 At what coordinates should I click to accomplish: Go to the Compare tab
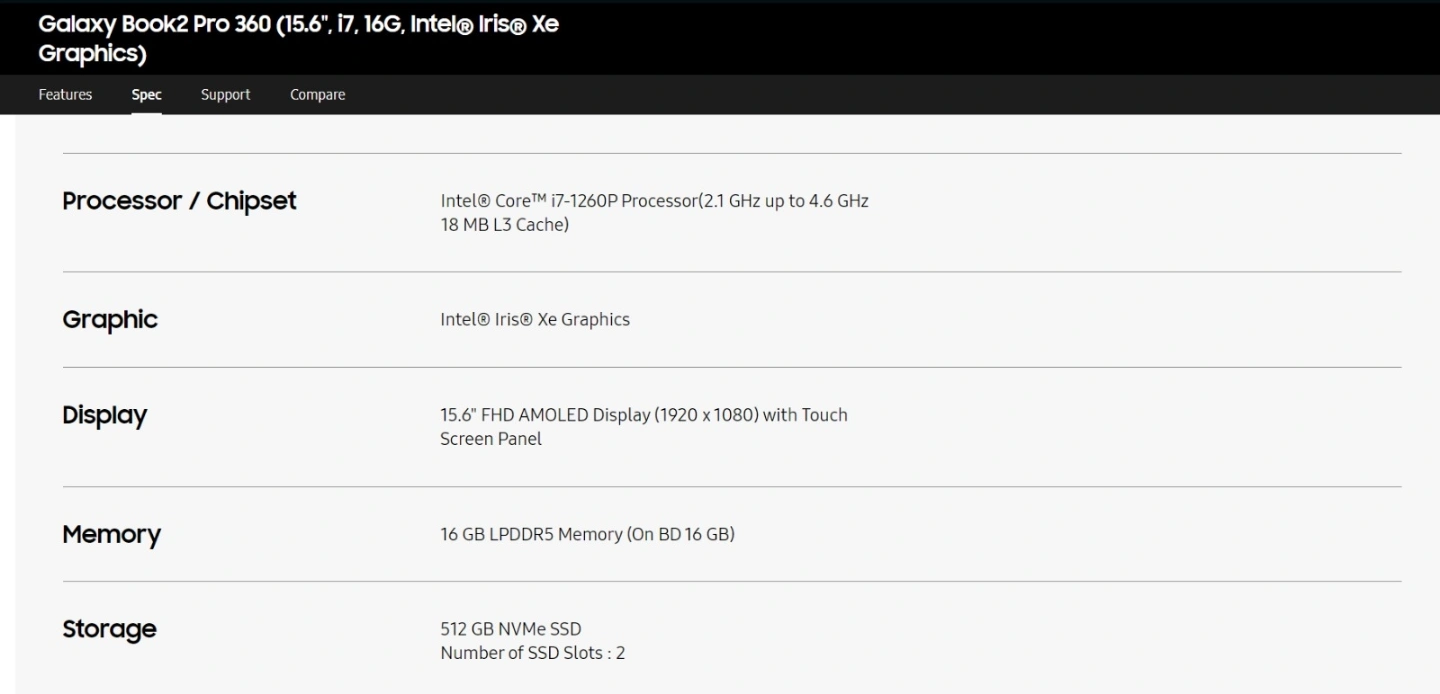tap(318, 95)
